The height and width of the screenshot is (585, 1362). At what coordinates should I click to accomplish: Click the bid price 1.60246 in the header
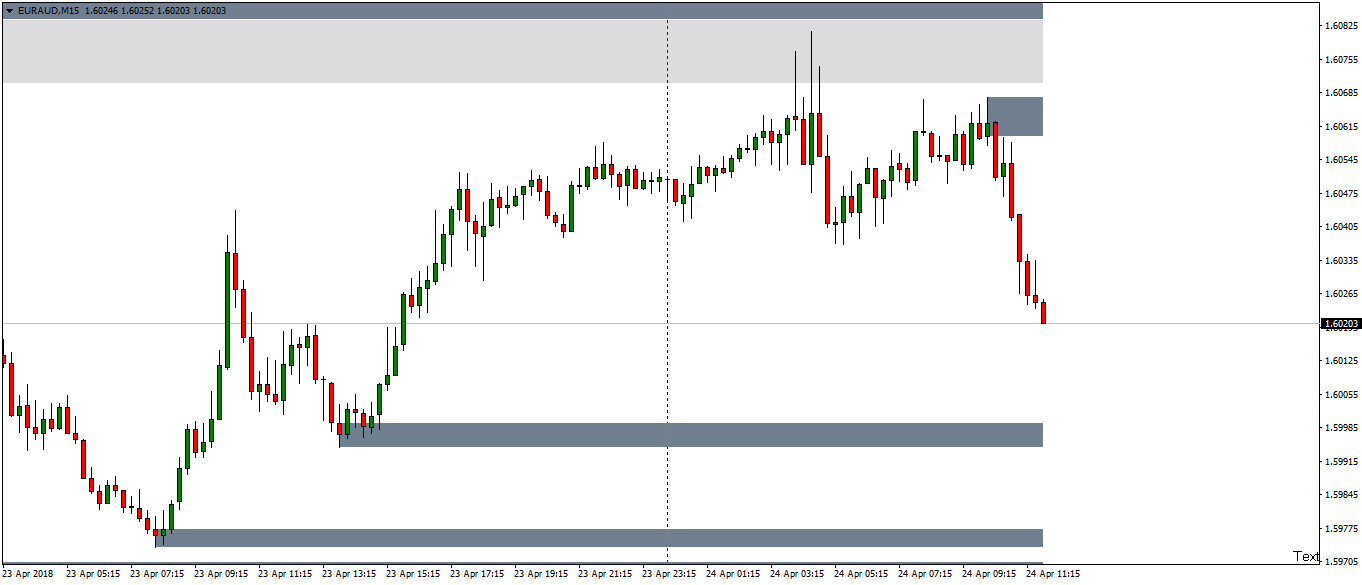100,9
